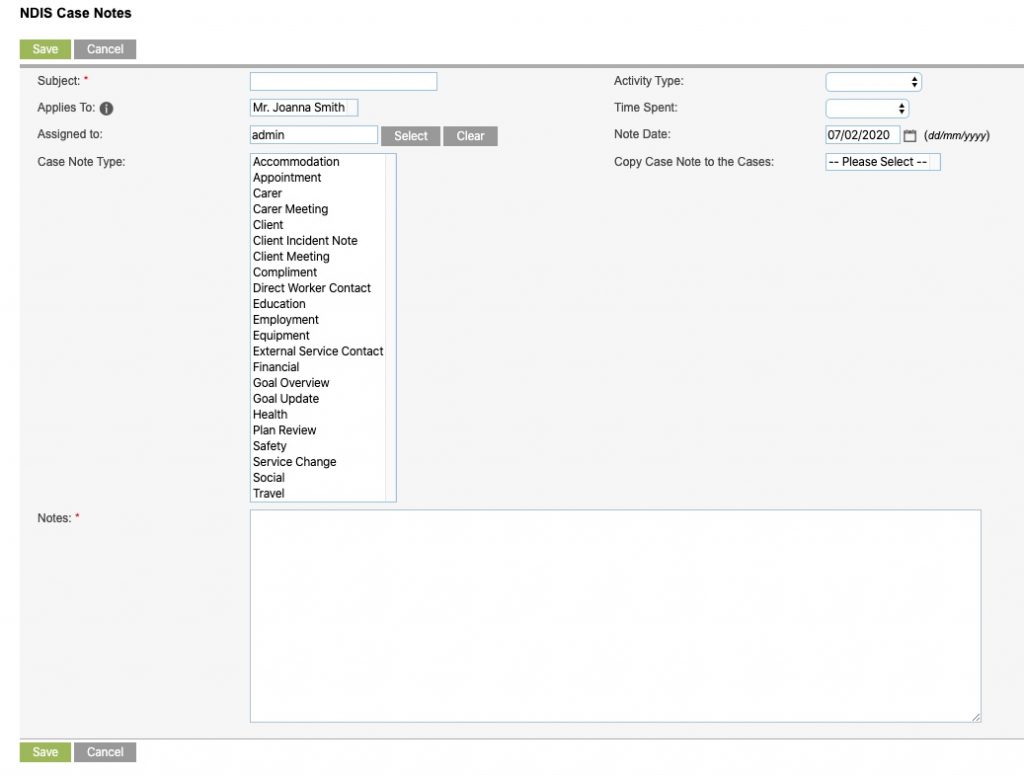Select Employment case note type
1024x775 pixels.
click(x=318, y=319)
